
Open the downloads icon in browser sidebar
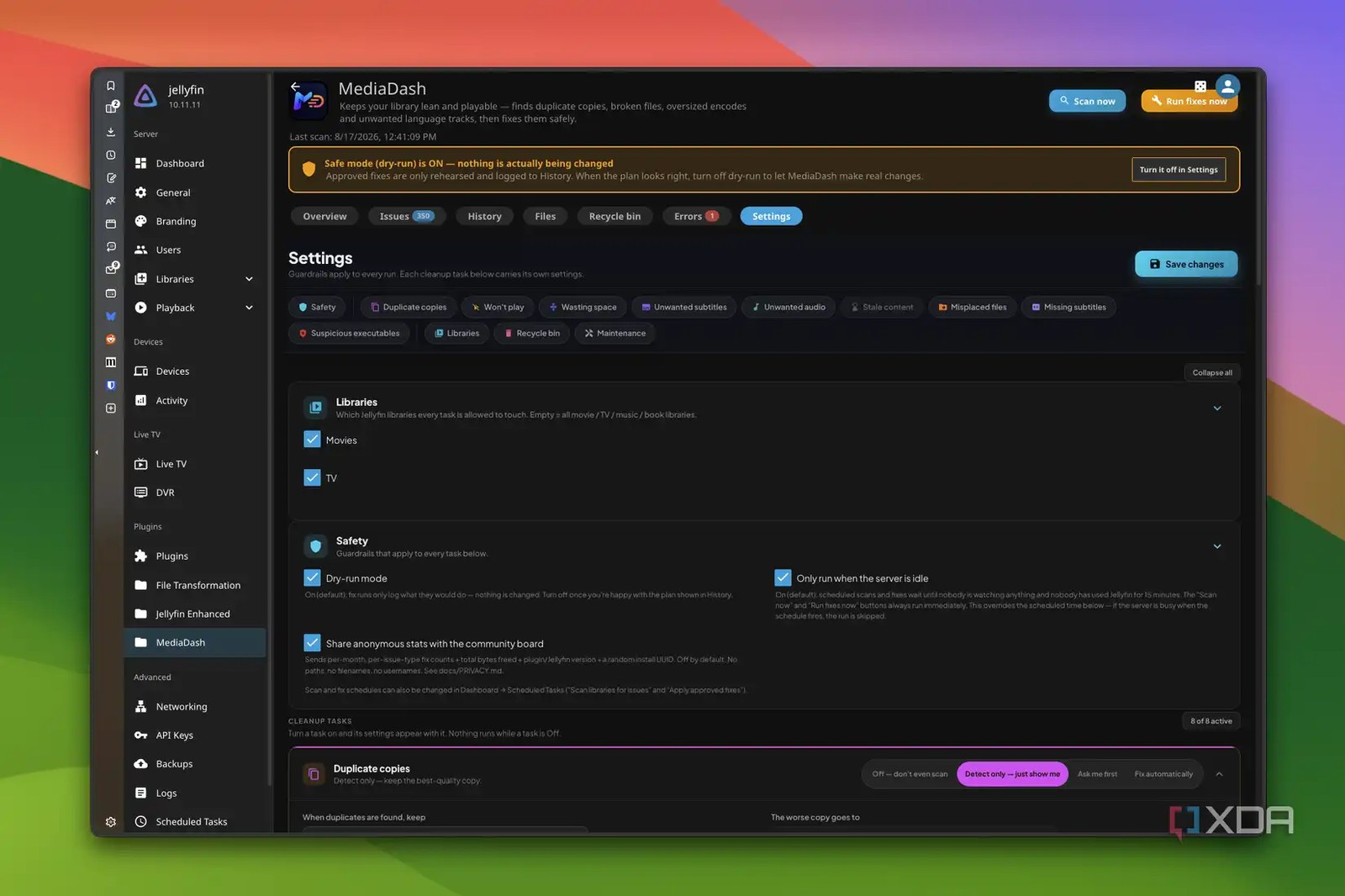click(x=110, y=132)
